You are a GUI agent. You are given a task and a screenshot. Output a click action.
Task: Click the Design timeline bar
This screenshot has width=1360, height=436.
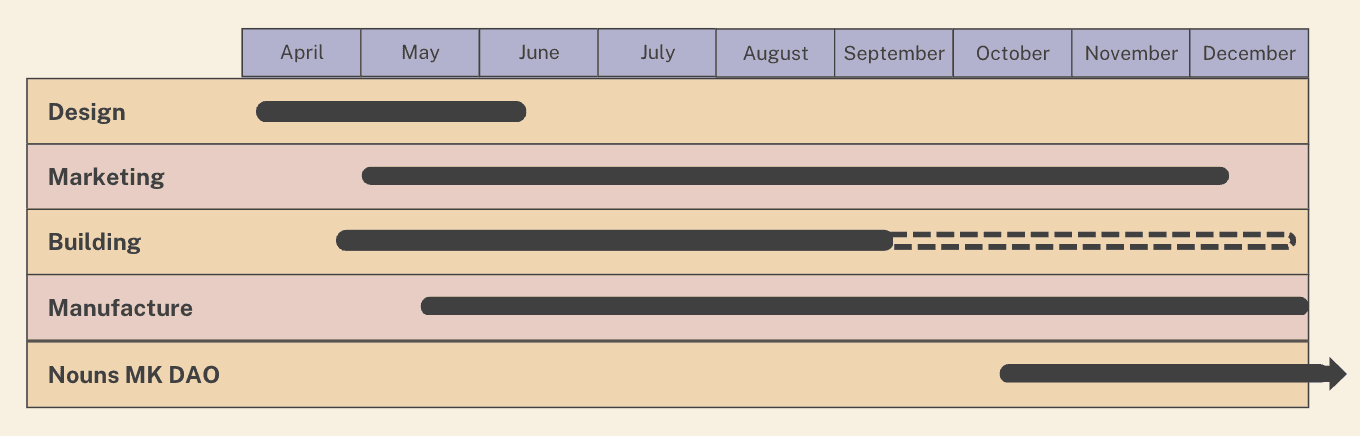[391, 112]
